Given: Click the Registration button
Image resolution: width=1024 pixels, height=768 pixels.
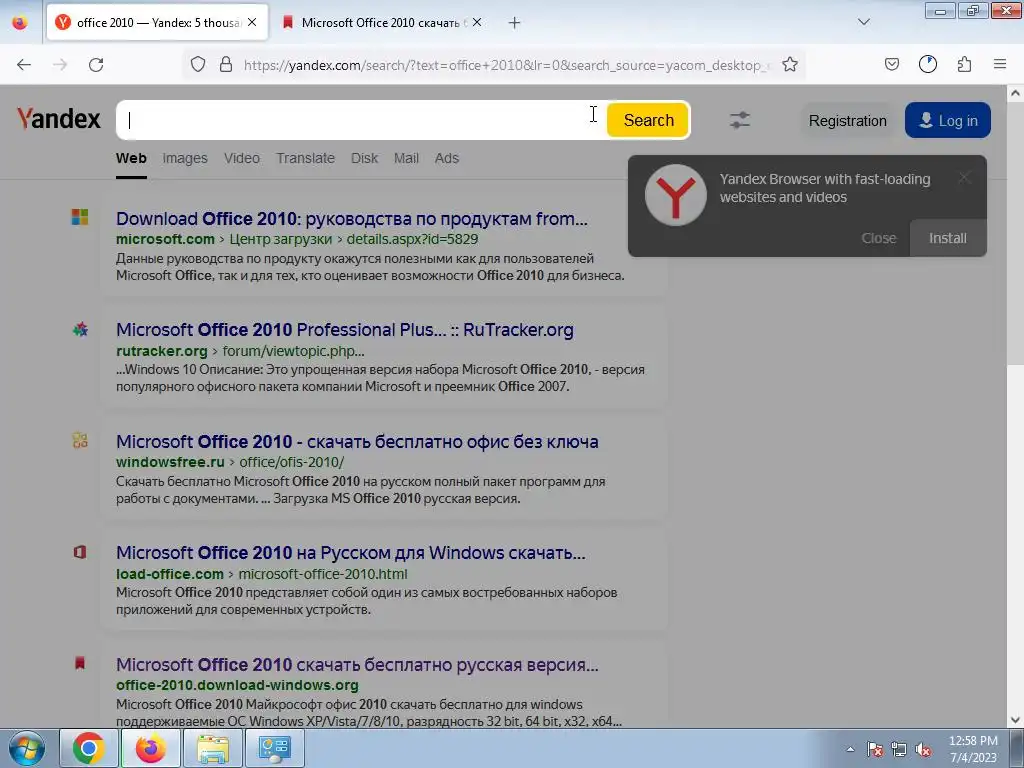Looking at the screenshot, I should coord(848,120).
